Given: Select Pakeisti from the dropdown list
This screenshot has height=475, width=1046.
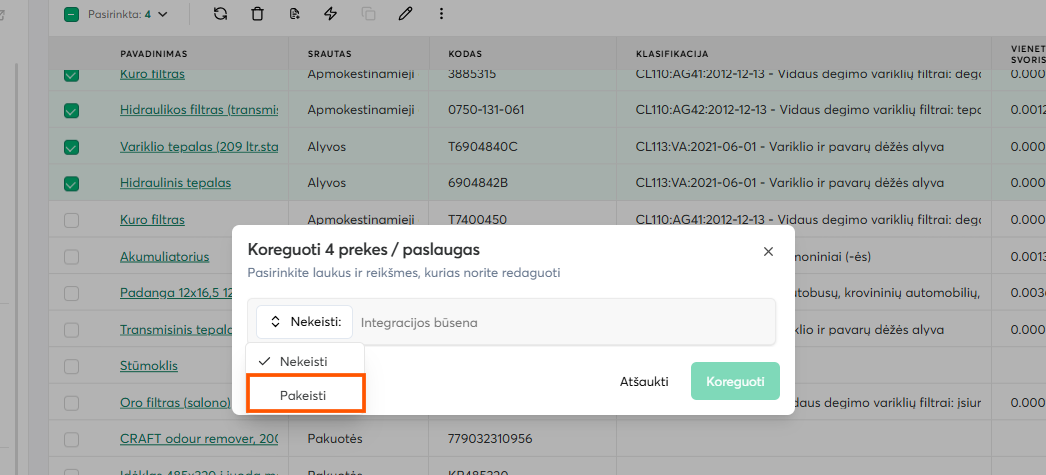Looking at the screenshot, I should click(x=305, y=395).
